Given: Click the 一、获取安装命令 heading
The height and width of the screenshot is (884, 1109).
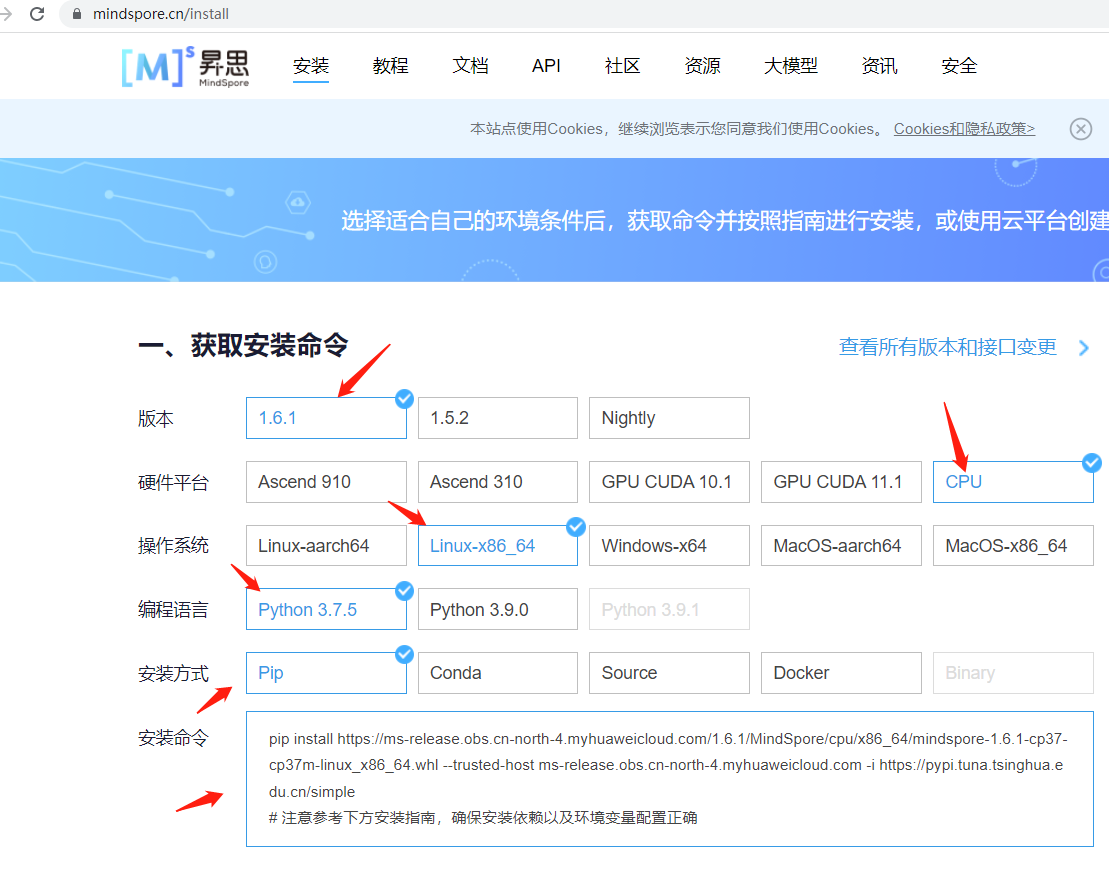Looking at the screenshot, I should coord(243,346).
